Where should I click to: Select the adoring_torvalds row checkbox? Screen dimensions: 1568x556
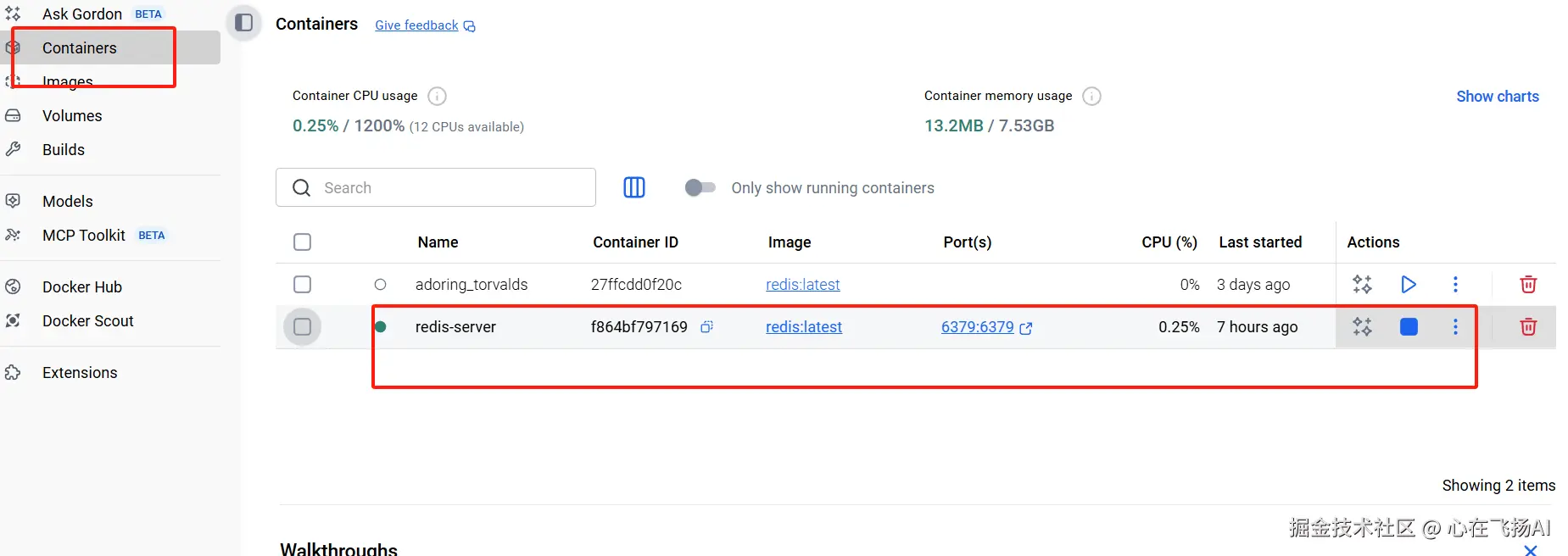(x=302, y=285)
